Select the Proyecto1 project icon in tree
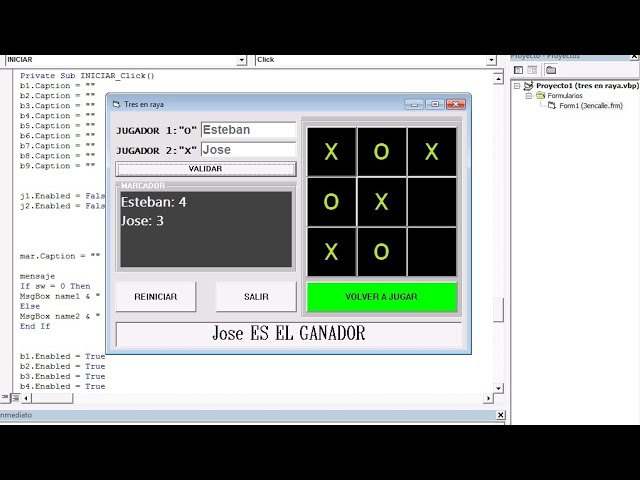 [529, 86]
